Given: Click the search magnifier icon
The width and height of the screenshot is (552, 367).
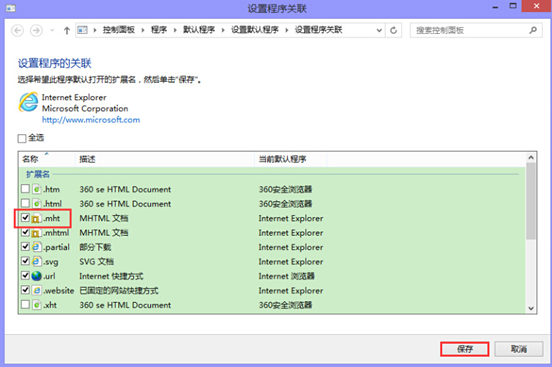Looking at the screenshot, I should click(533, 30).
